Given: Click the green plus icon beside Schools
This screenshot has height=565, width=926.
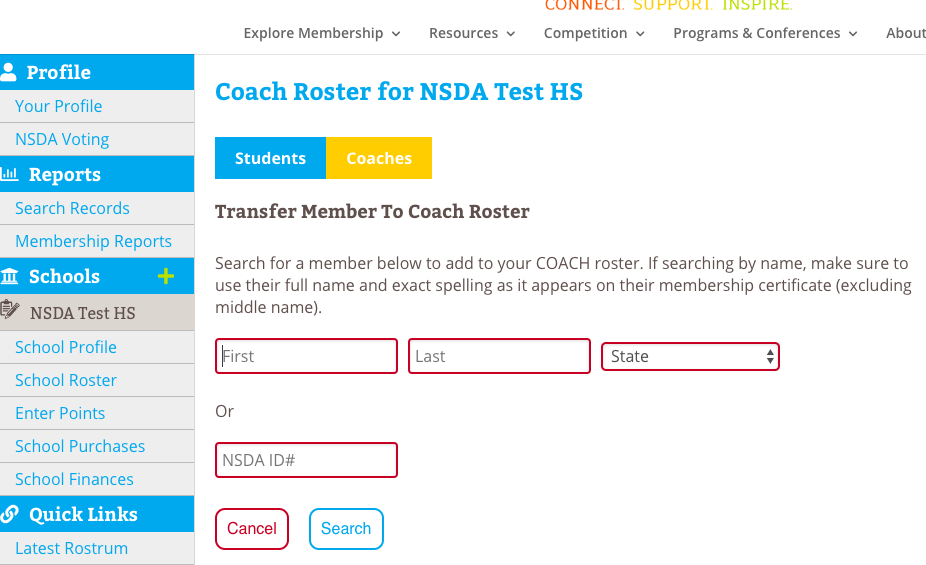Looking at the screenshot, I should coord(166,276).
